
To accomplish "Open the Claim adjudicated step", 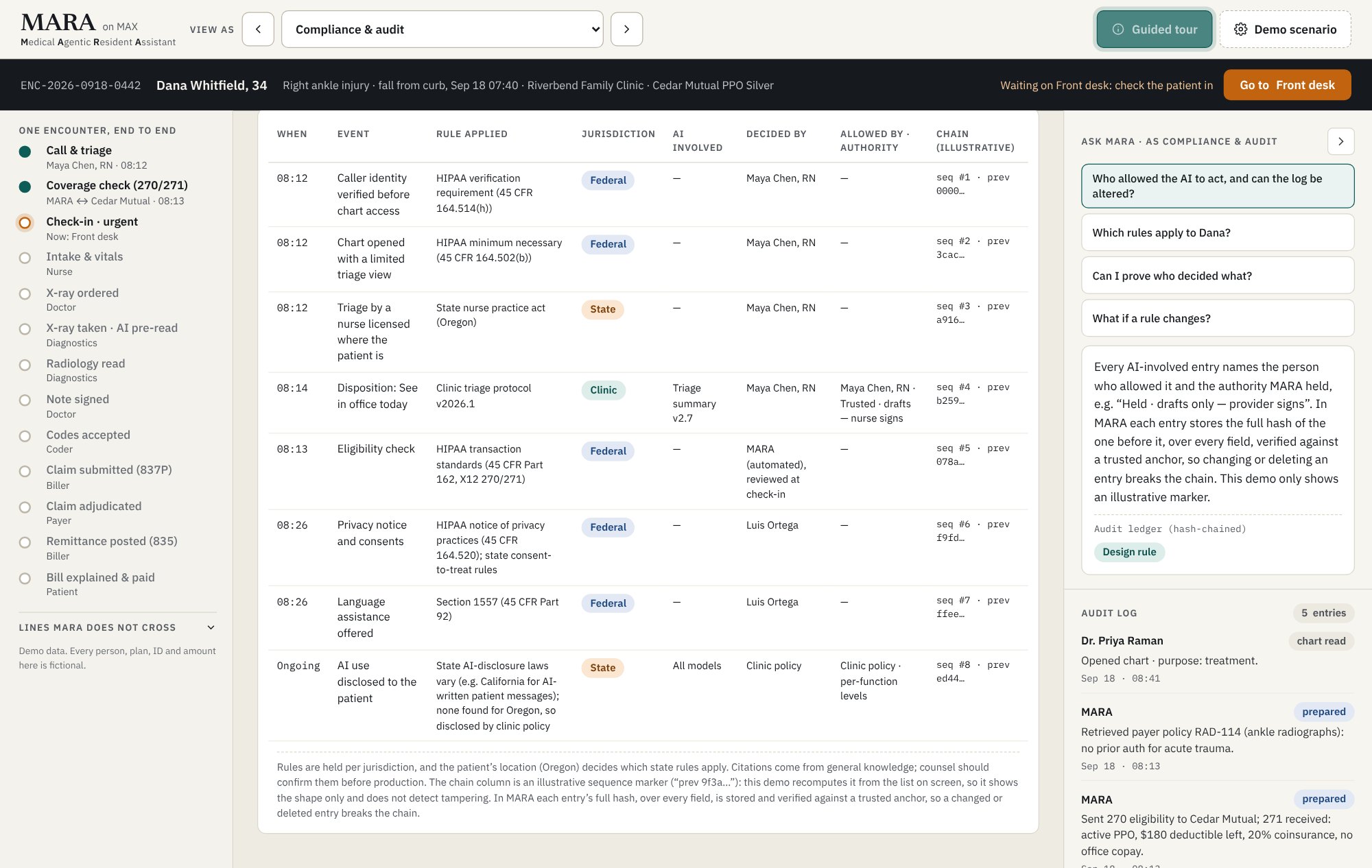I will [x=117, y=513].
